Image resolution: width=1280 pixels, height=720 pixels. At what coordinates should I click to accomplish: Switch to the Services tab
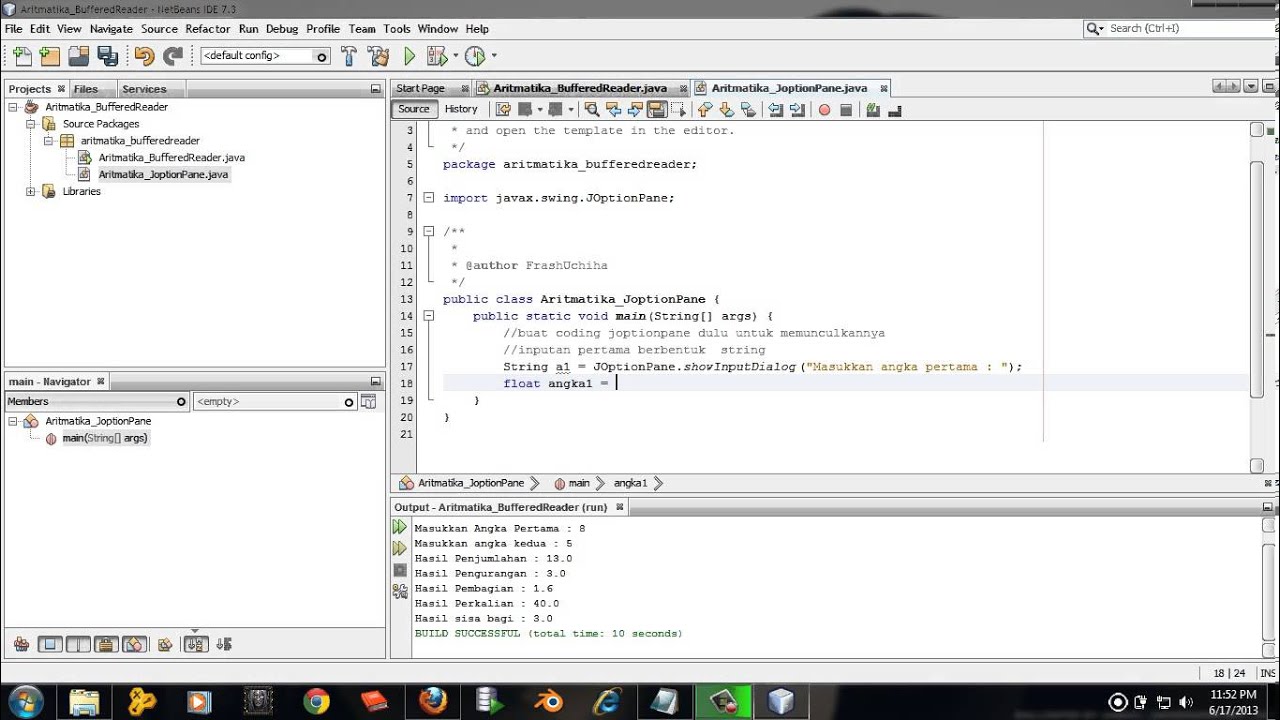click(144, 89)
